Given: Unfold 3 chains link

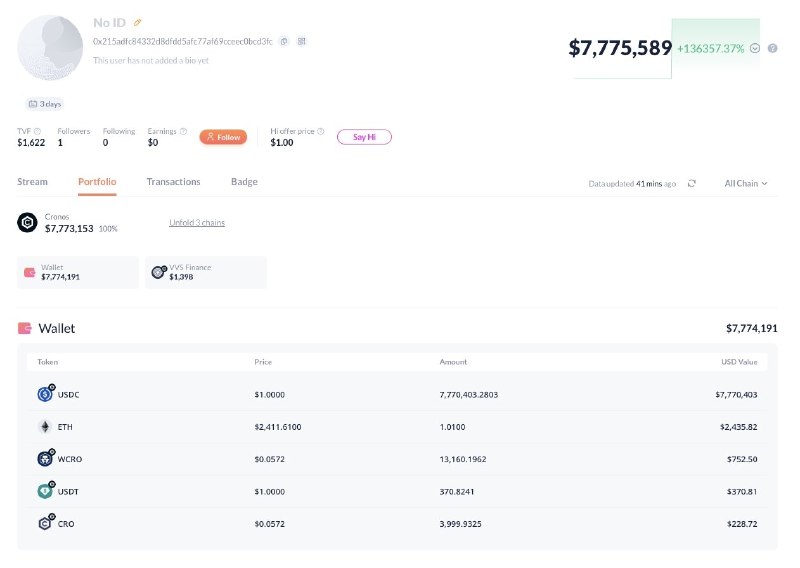Looking at the screenshot, I should point(197,223).
